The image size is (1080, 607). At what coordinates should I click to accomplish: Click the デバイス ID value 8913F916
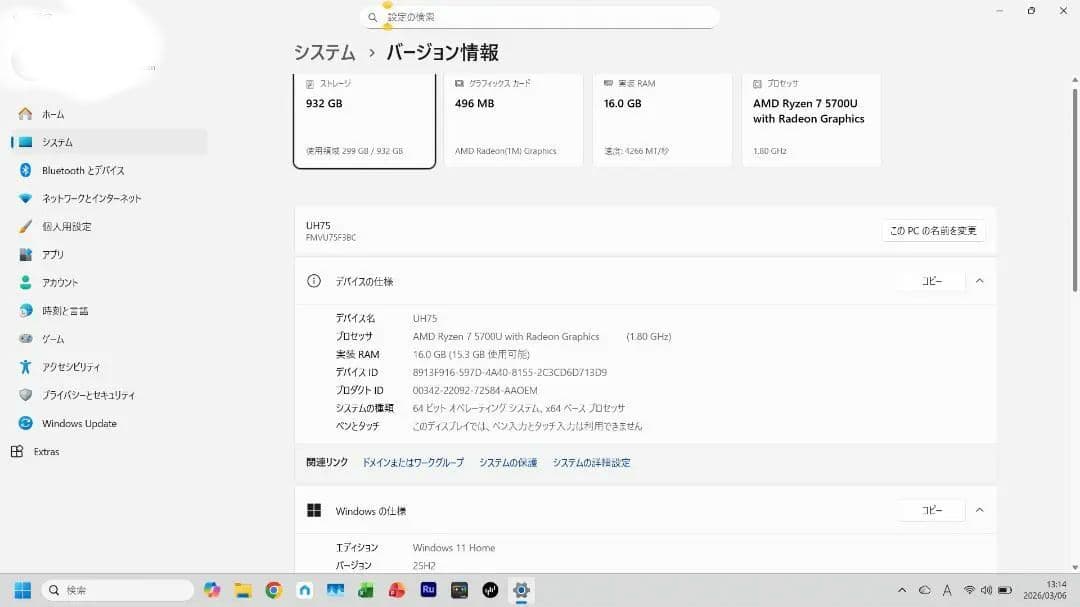510,372
